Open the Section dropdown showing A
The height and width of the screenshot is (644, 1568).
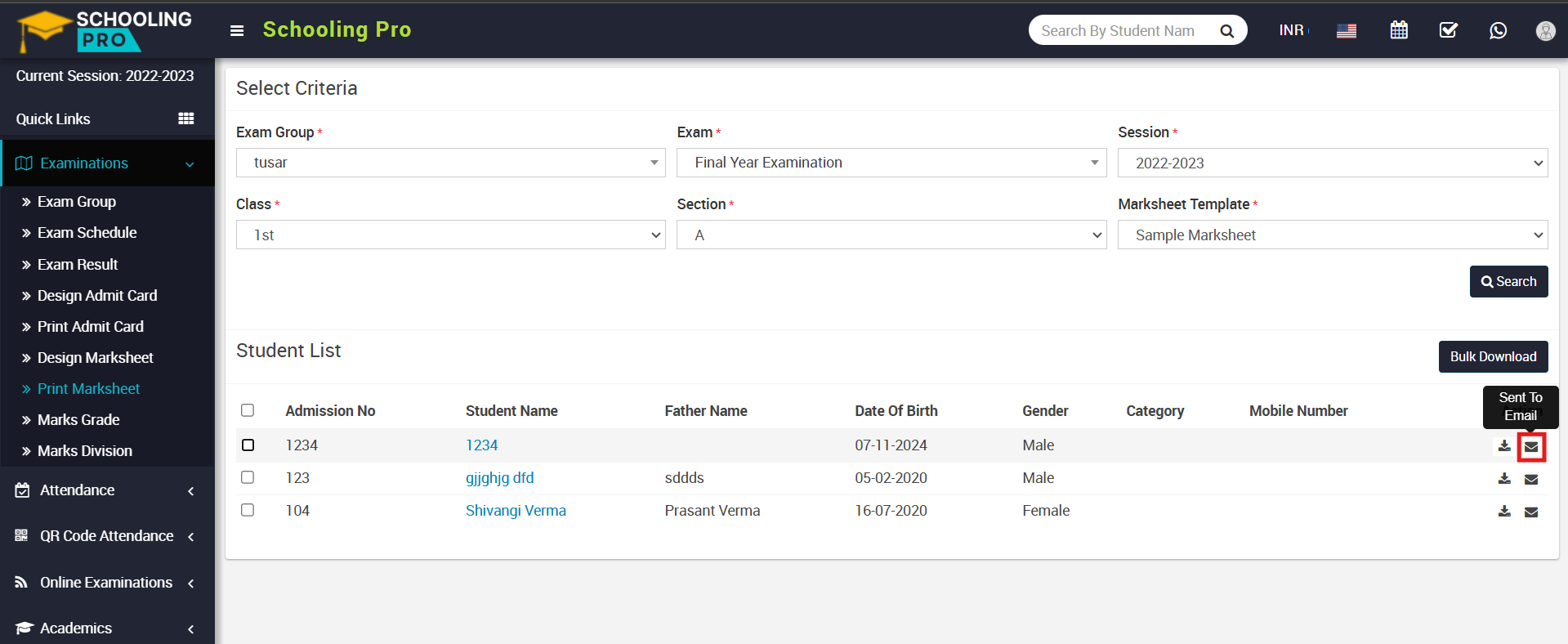tap(891, 235)
